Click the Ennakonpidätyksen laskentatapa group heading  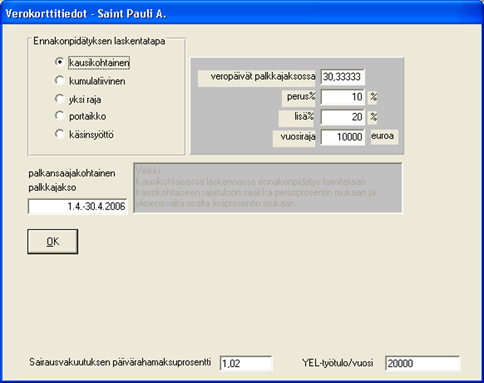click(99, 41)
